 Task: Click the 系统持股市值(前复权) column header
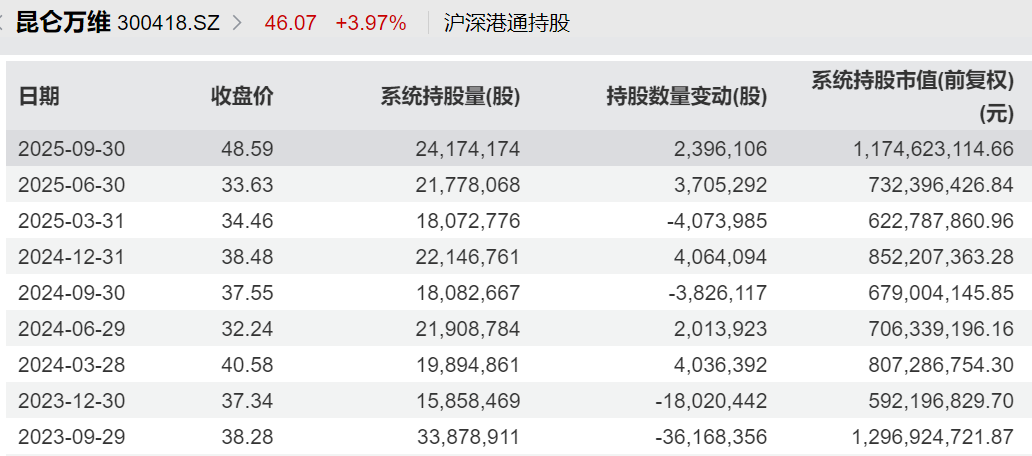pos(911,82)
